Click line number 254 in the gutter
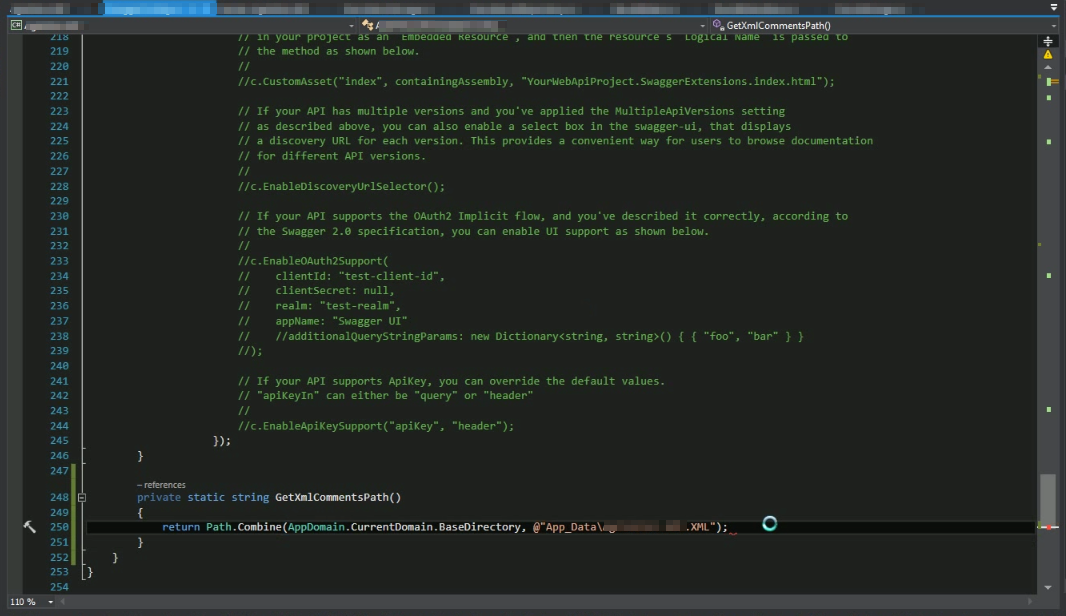 pos(59,587)
